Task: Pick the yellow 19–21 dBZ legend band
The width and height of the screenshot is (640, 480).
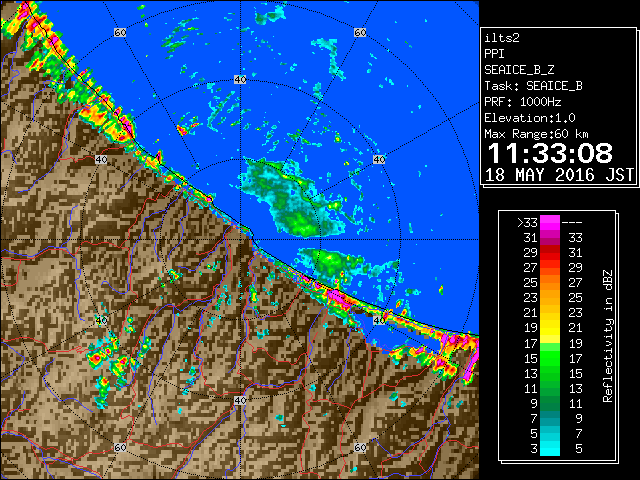Action: coord(550,328)
